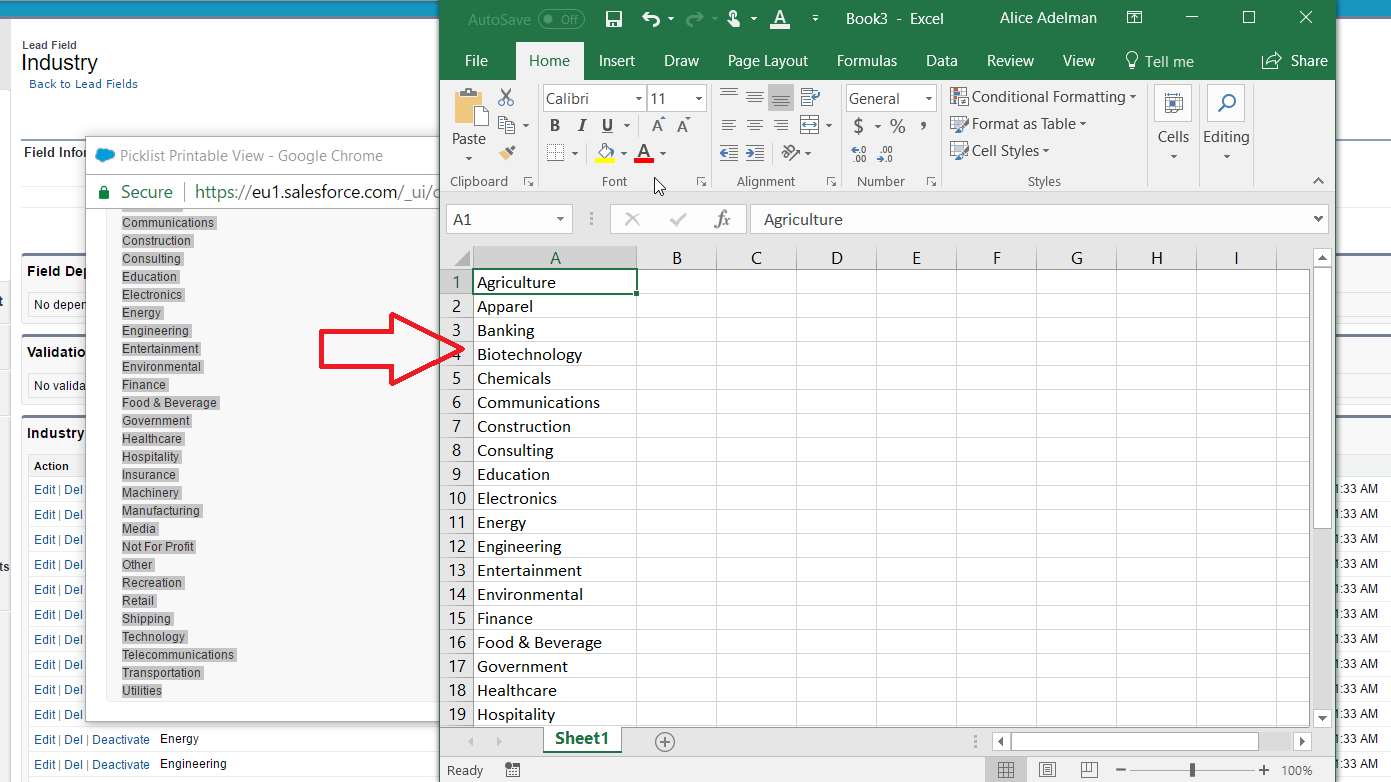Click the Merge & Center icon
Viewport: 1391px width, 782px height.
tap(809, 125)
